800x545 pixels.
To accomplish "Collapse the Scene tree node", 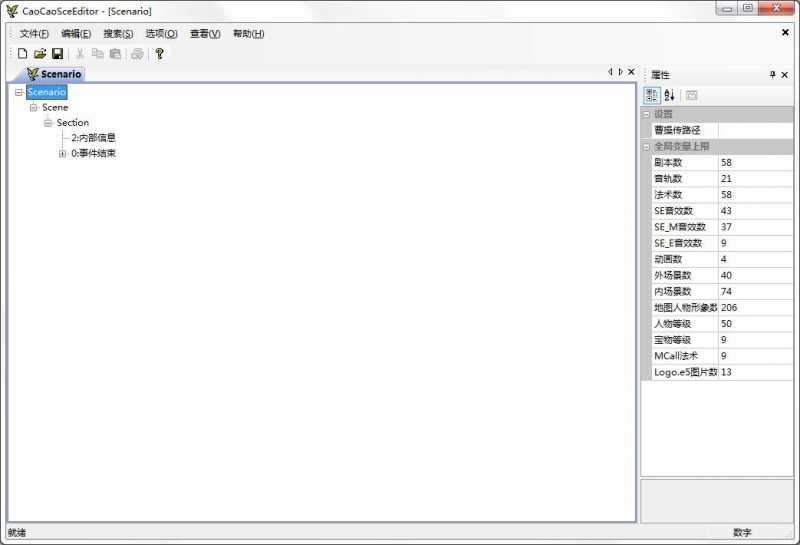I will [x=33, y=107].
